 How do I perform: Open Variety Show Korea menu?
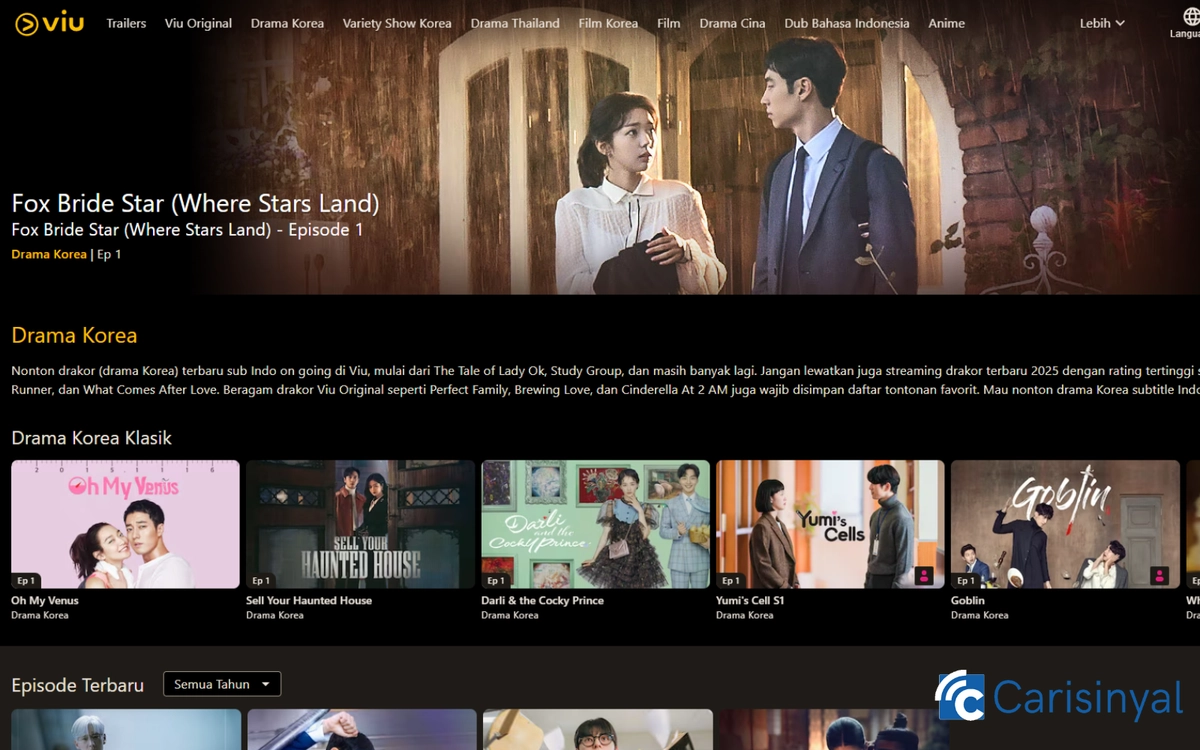click(397, 23)
